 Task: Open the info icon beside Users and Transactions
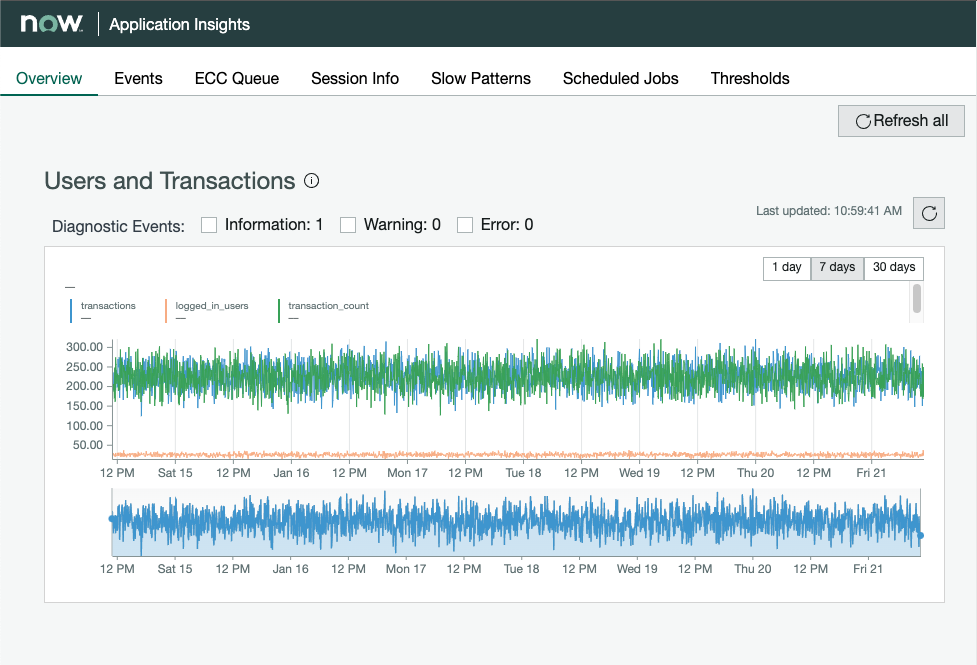click(312, 181)
